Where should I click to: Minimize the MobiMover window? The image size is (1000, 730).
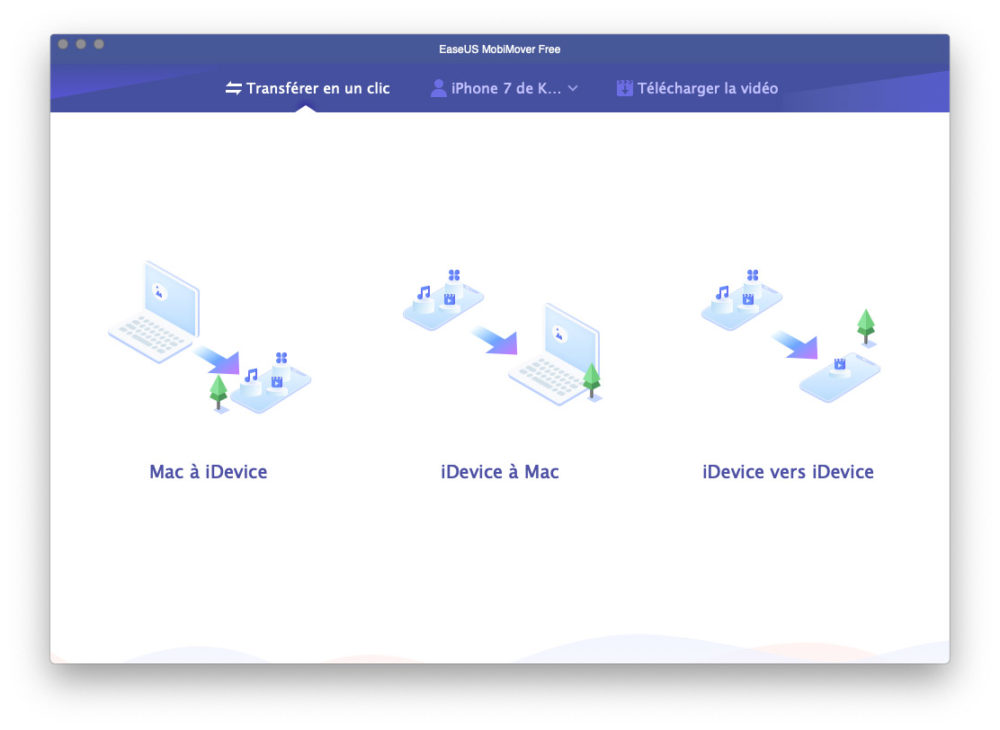coord(81,45)
